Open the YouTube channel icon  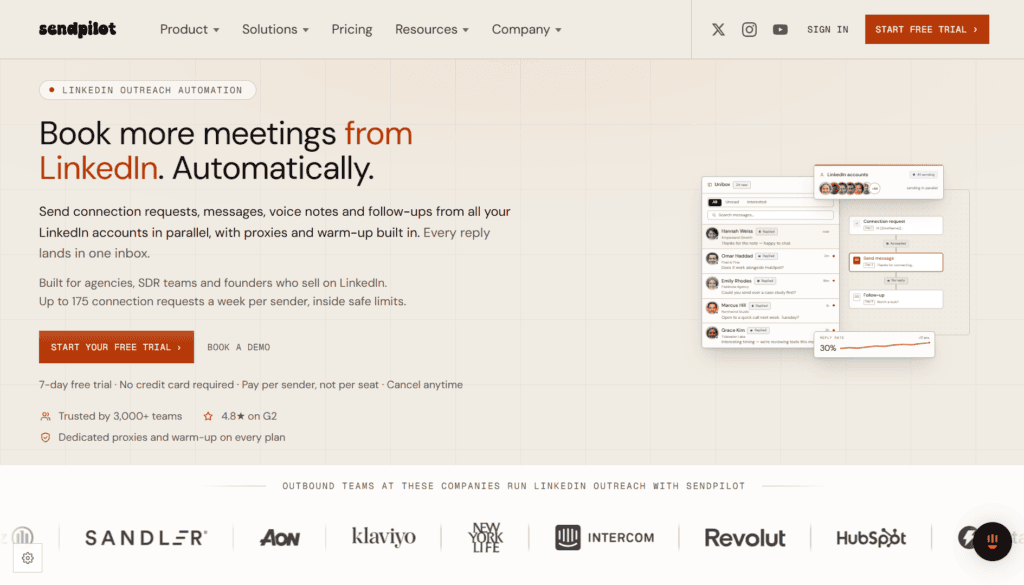(780, 29)
